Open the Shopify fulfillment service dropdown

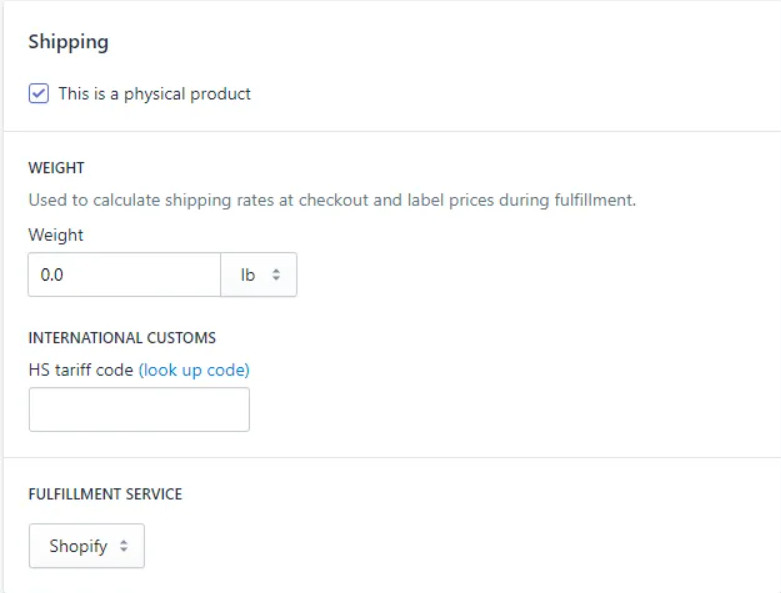point(87,546)
